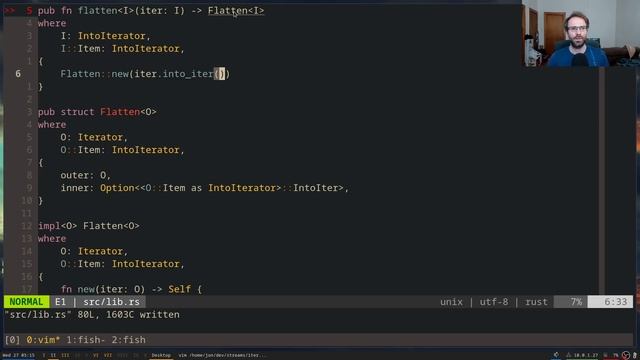Click the Flatten<I> return type

(236, 11)
